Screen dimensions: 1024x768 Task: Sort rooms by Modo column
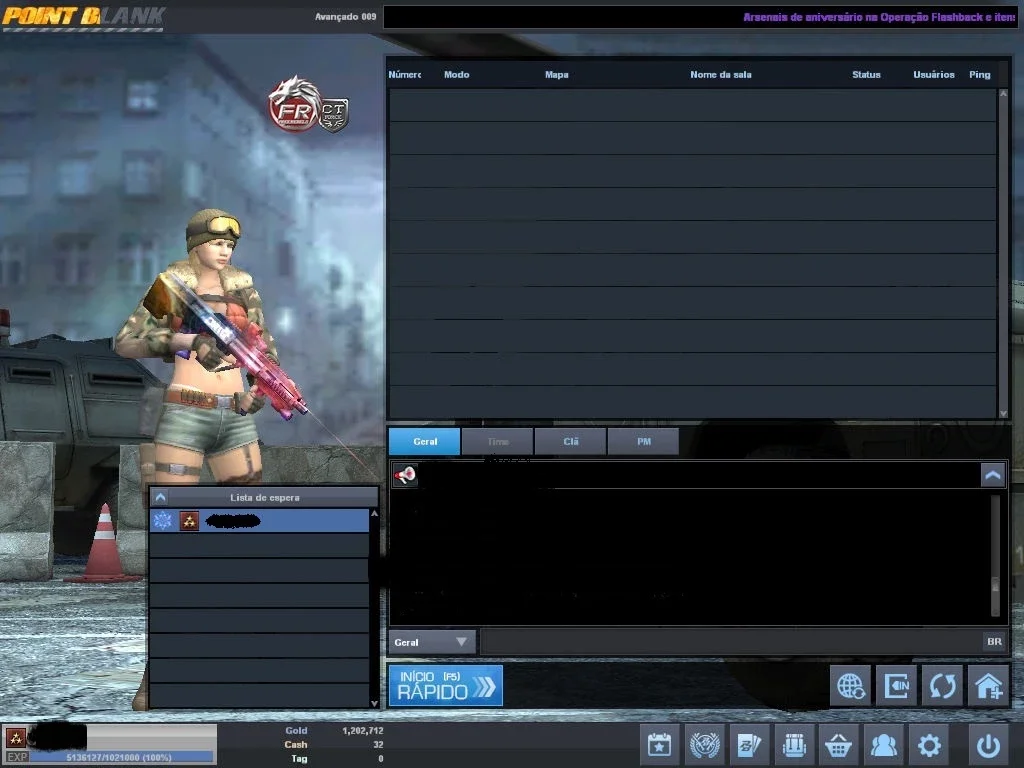point(456,74)
